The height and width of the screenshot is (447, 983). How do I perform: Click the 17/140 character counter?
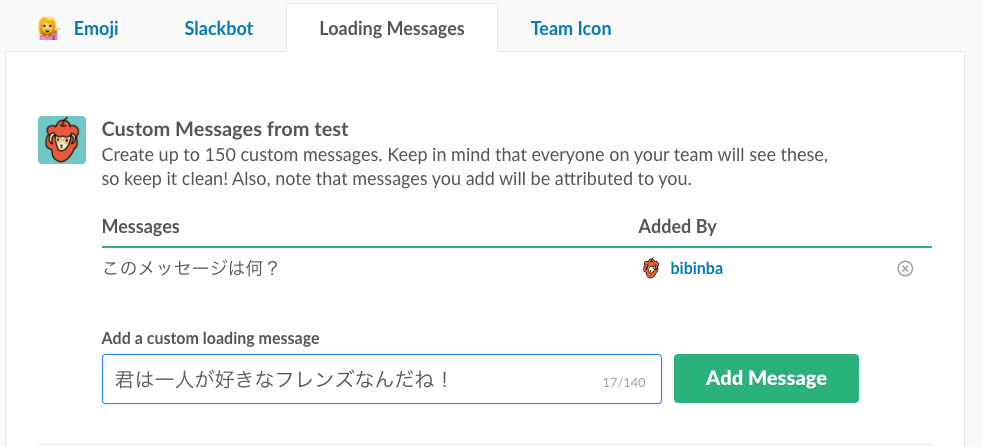[x=624, y=382]
